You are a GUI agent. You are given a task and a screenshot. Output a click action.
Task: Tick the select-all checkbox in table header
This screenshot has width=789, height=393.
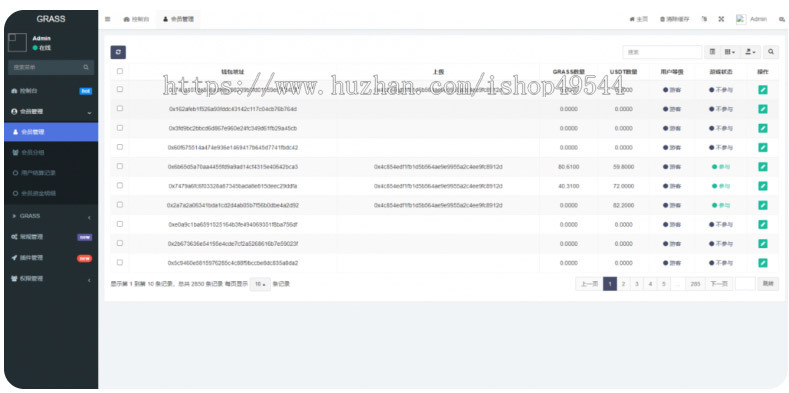(x=120, y=71)
